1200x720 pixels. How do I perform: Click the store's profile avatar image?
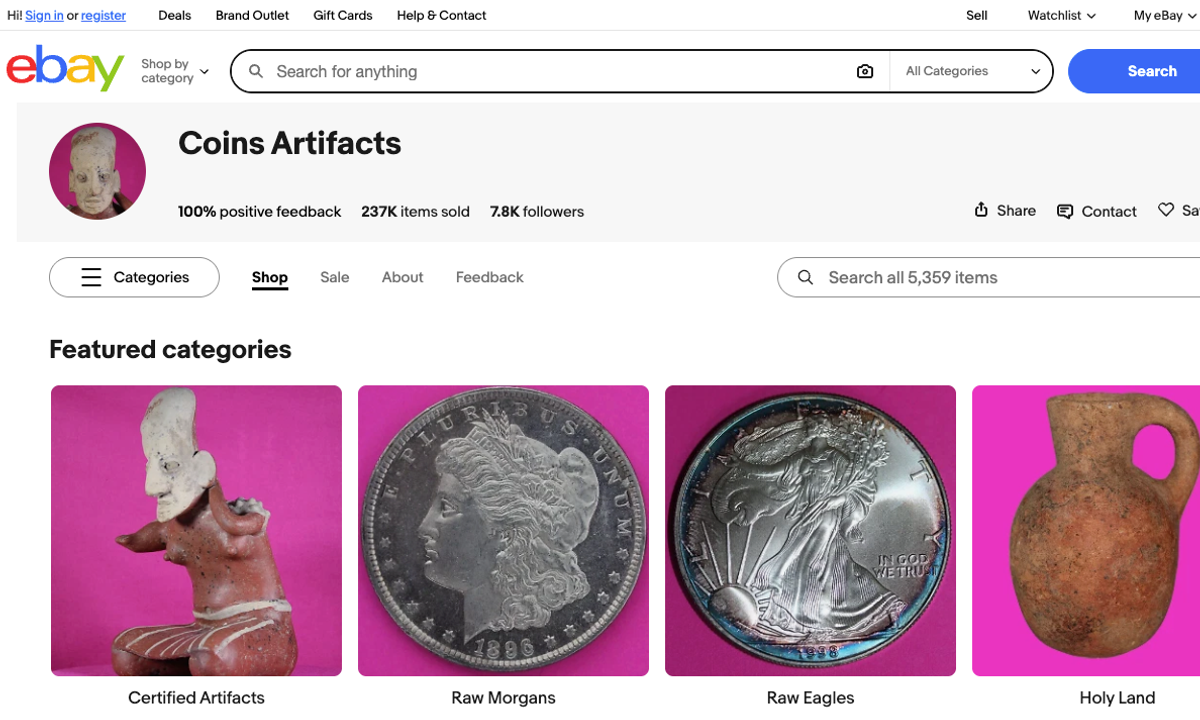[x=97, y=170]
